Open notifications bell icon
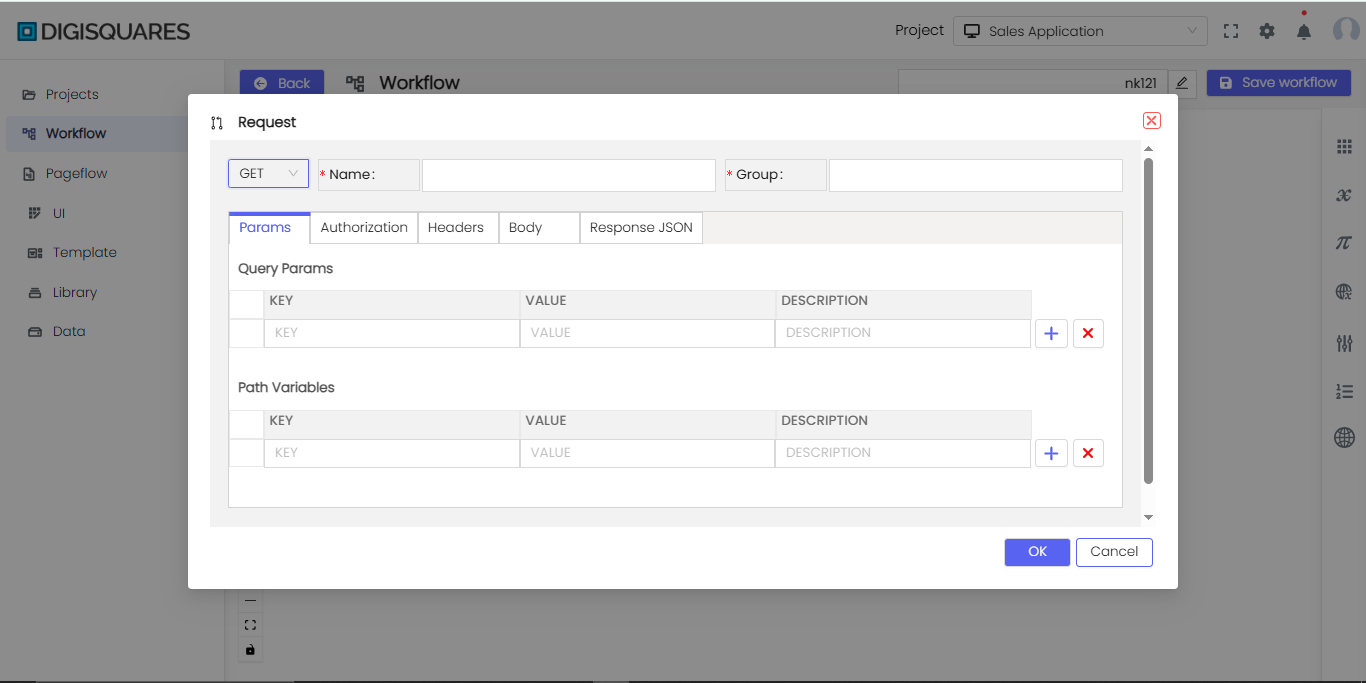Viewport: 1366px width, 683px height. tap(1304, 31)
